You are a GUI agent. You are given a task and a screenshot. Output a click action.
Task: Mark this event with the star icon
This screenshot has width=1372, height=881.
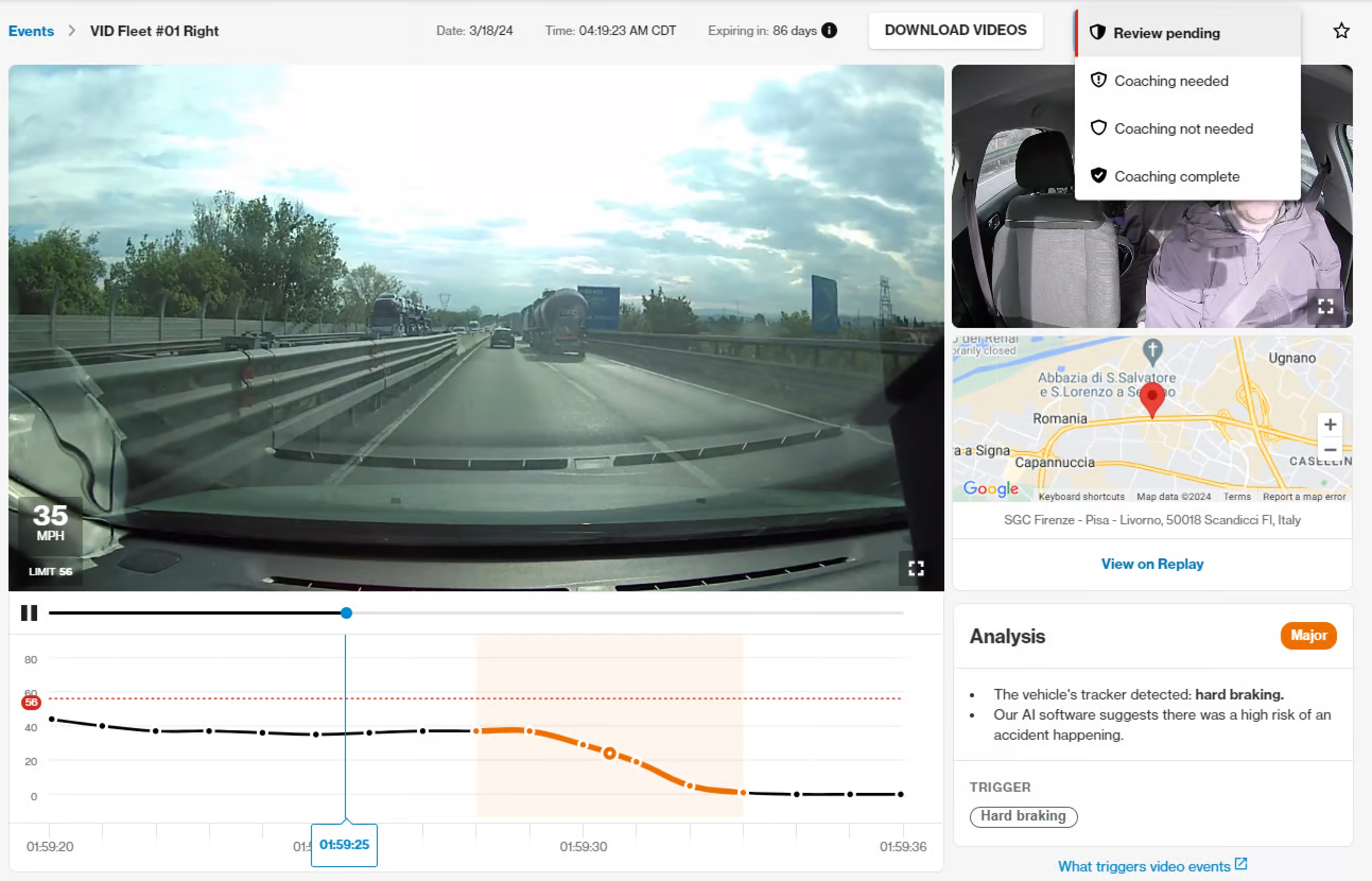pyautogui.click(x=1341, y=31)
